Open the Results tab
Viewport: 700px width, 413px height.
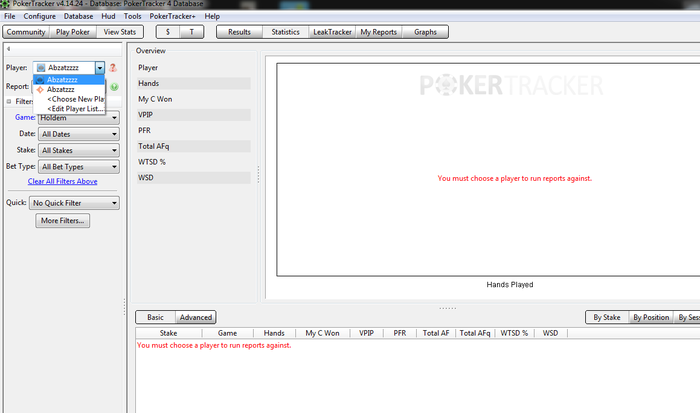point(239,32)
